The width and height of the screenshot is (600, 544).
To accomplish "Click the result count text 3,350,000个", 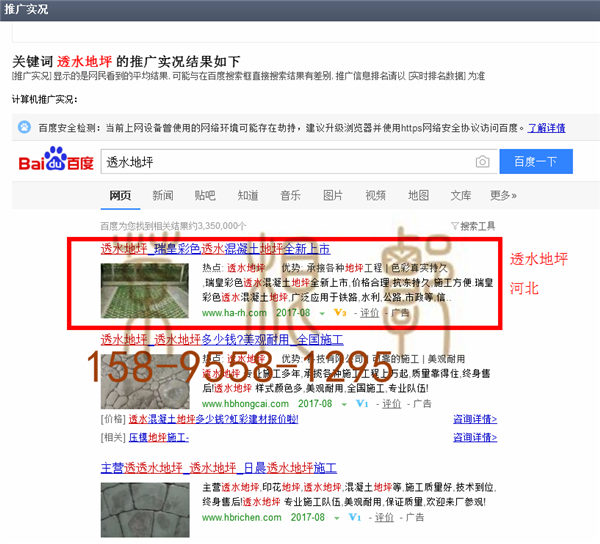I will coord(174,226).
